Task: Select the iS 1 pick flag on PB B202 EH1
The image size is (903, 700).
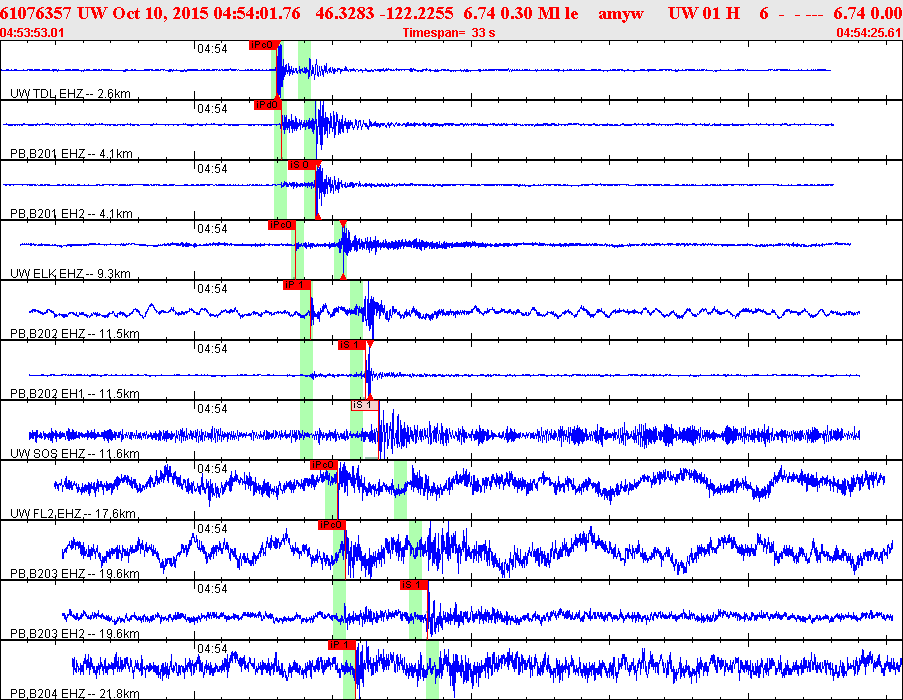Action: [x=352, y=345]
